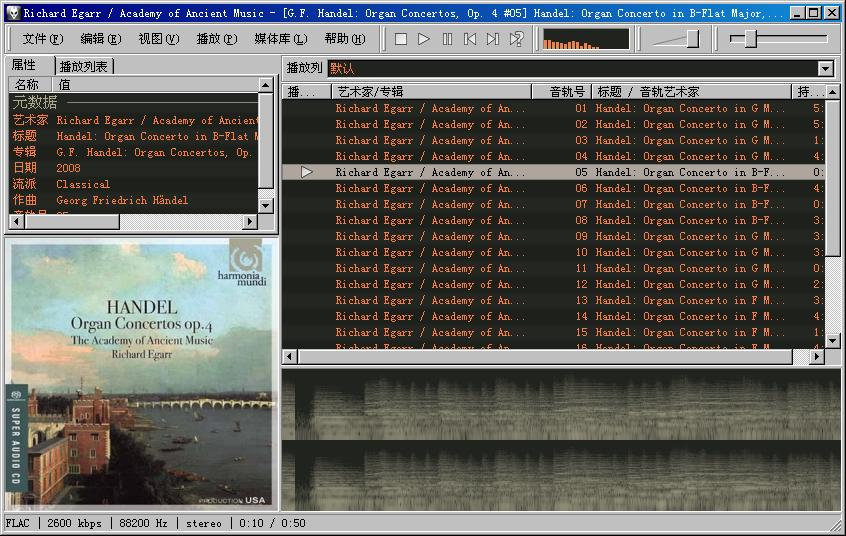Image resolution: width=846 pixels, height=536 pixels.
Task: Click the playing indicator on track 05
Action: [x=306, y=172]
